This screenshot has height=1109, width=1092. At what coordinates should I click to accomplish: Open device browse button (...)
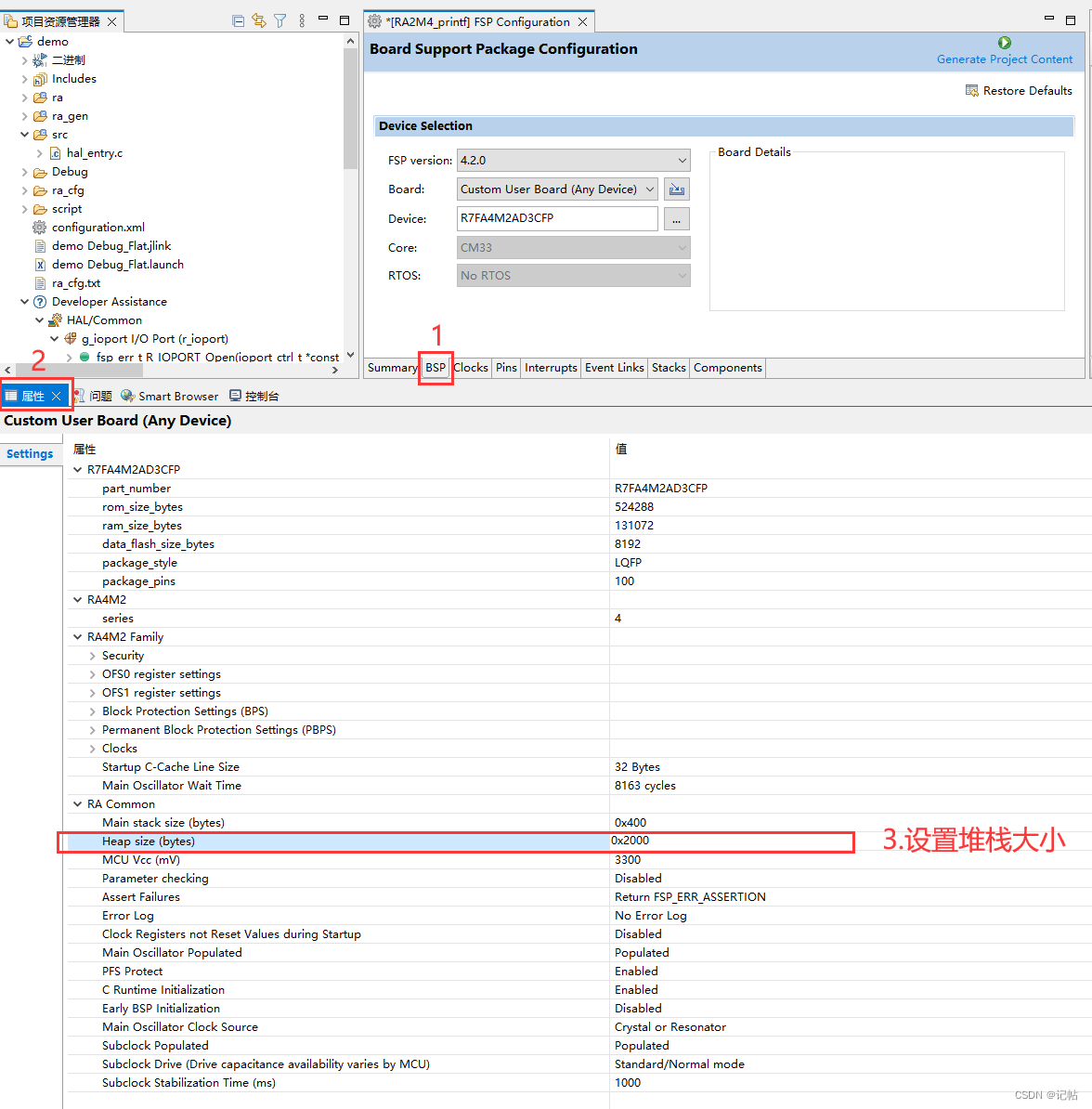coord(677,219)
